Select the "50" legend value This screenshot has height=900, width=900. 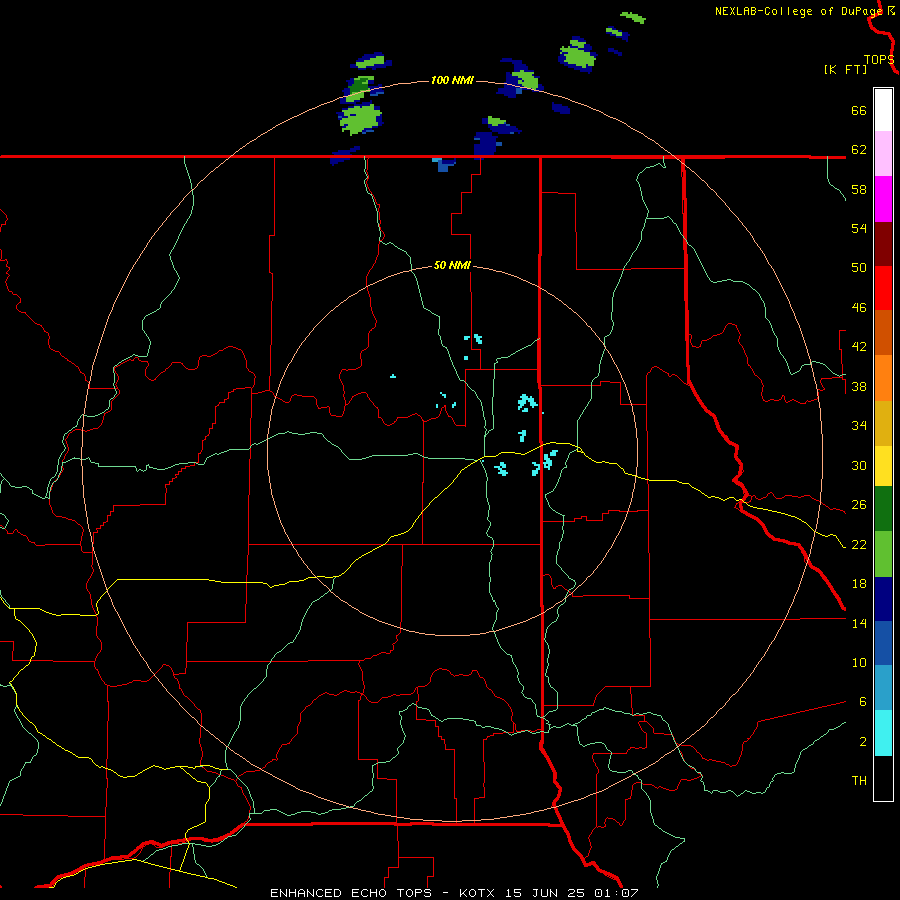859,268
